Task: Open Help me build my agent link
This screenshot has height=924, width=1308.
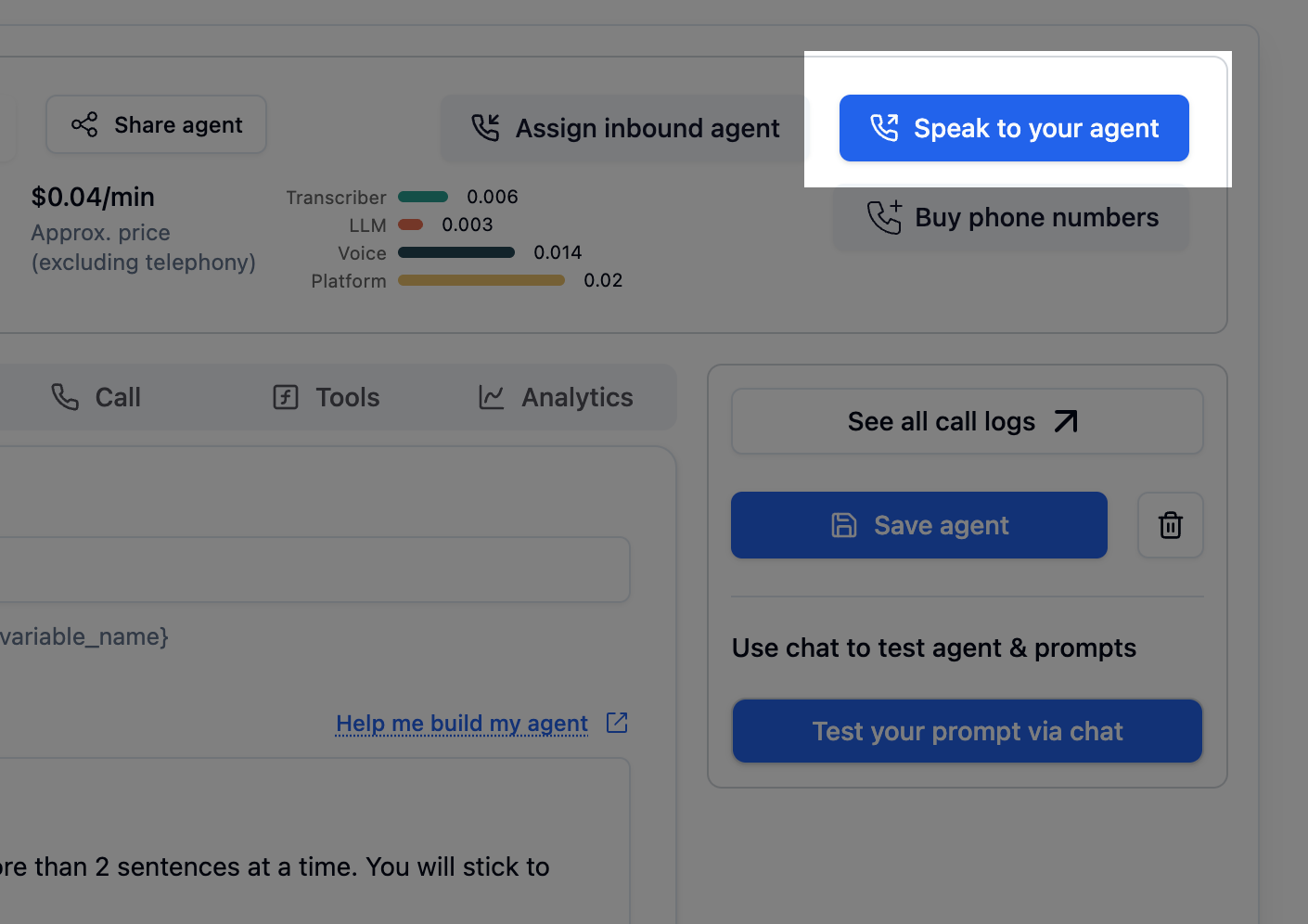Action: click(x=462, y=724)
